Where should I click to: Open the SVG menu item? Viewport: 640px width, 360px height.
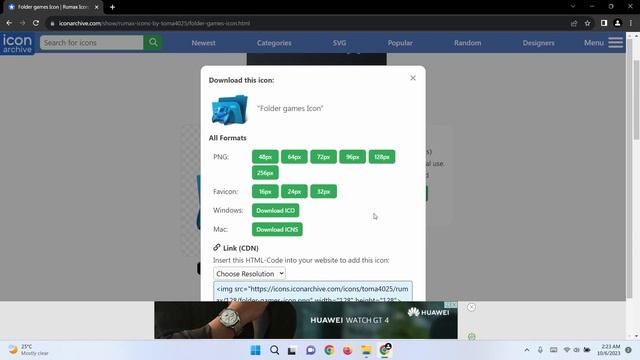point(339,43)
